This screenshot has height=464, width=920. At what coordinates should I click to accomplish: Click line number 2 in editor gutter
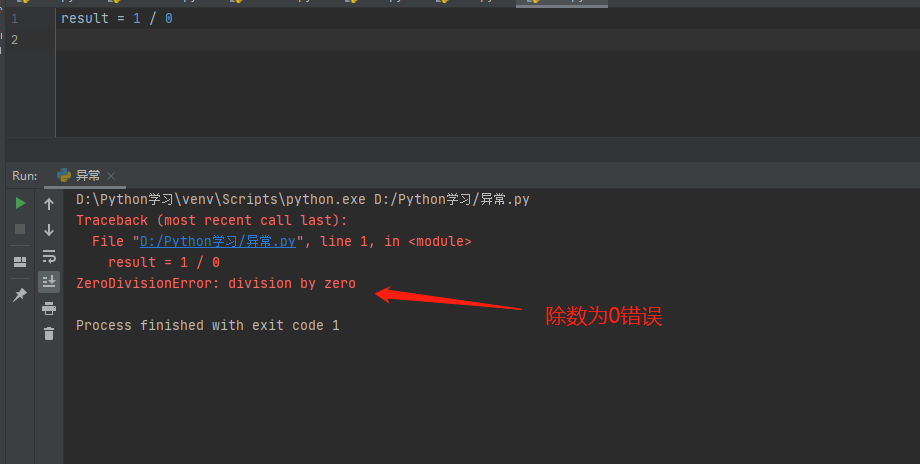[15, 40]
